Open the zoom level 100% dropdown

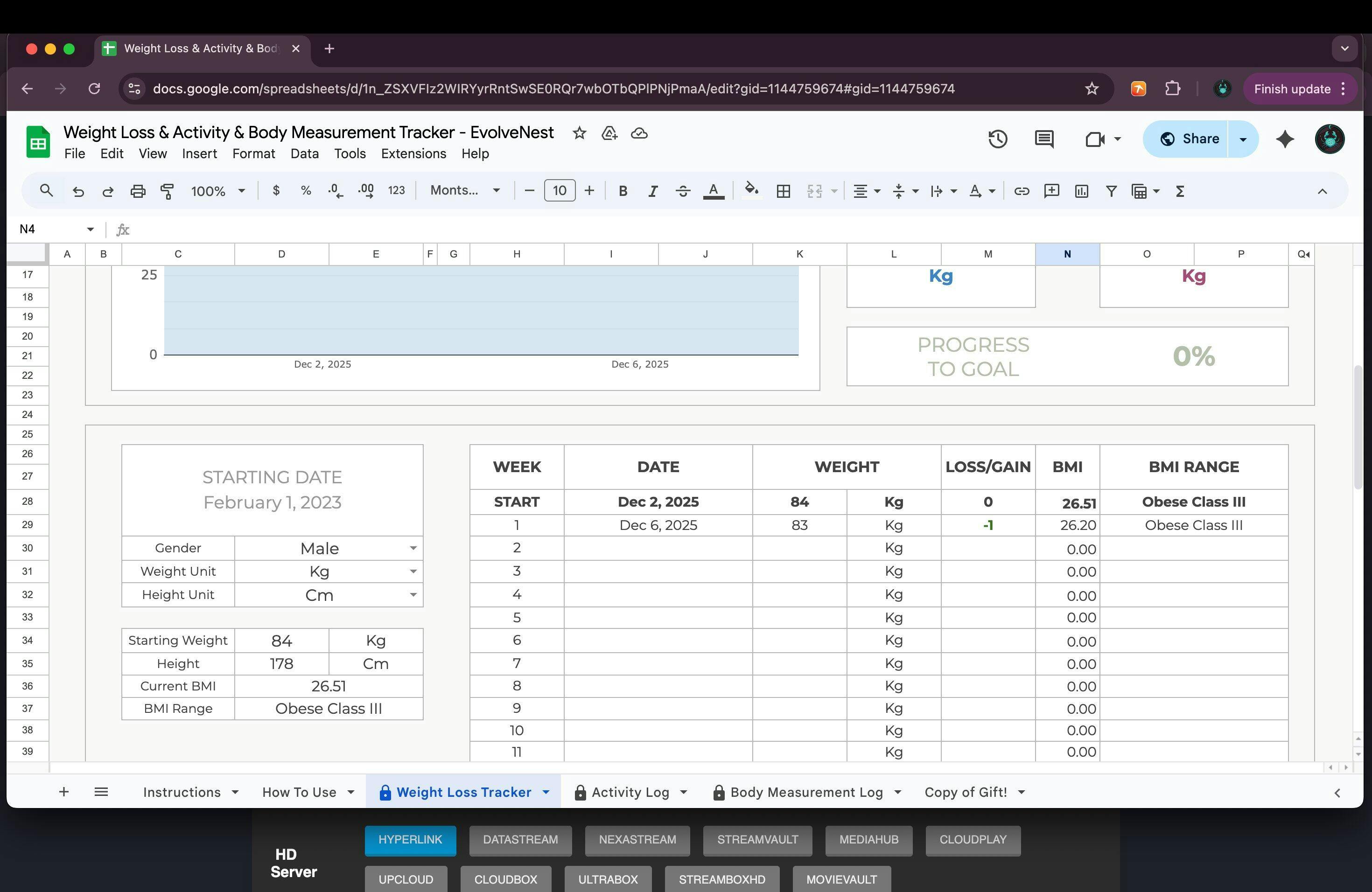click(218, 191)
